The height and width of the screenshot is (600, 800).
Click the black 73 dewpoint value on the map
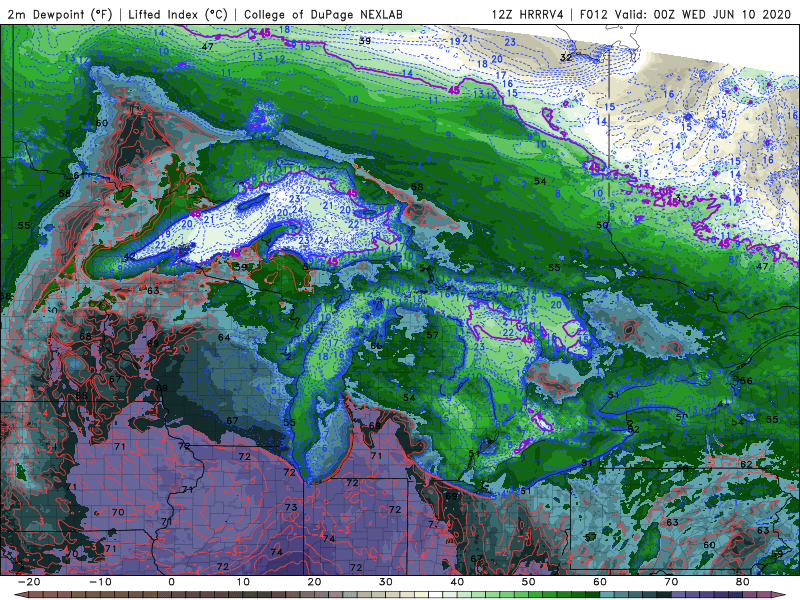click(x=291, y=507)
